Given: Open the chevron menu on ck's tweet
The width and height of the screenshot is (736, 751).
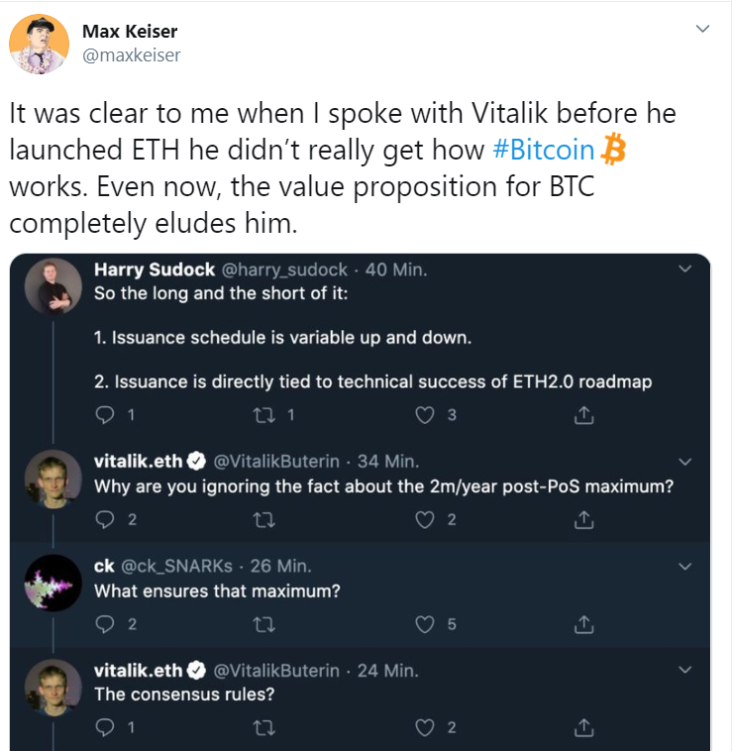Looking at the screenshot, I should coord(685,567).
